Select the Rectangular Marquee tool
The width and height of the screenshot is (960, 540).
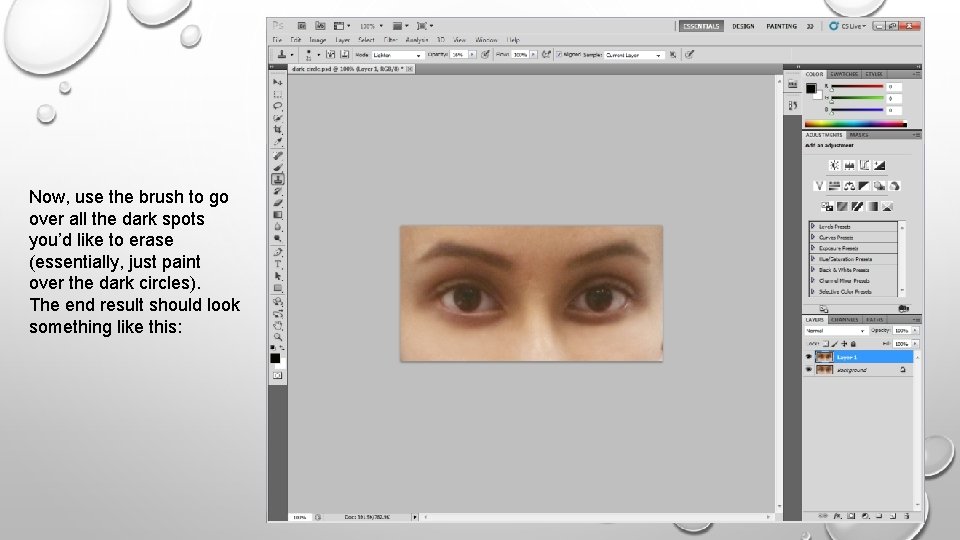coord(278,93)
